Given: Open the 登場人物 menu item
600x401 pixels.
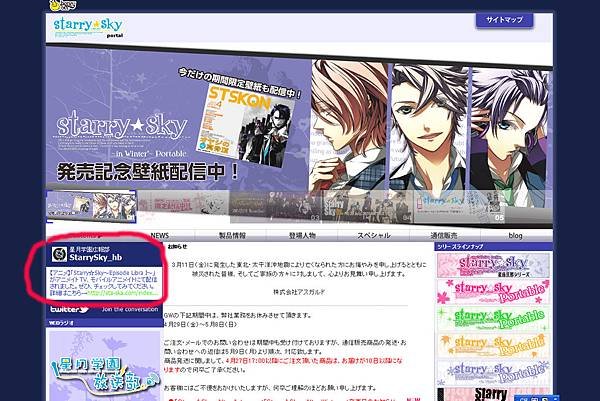Looking at the screenshot, I should [x=302, y=235].
